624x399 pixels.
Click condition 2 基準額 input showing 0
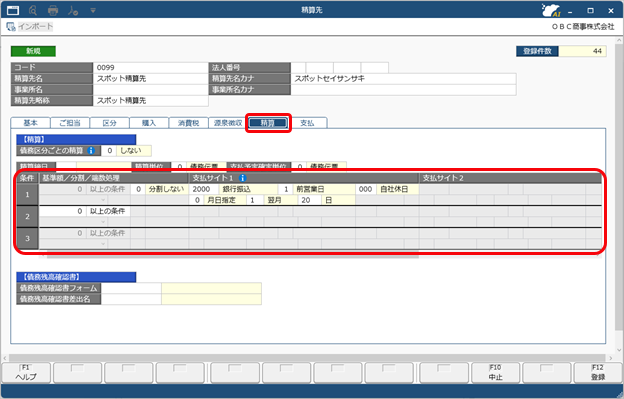[62, 211]
